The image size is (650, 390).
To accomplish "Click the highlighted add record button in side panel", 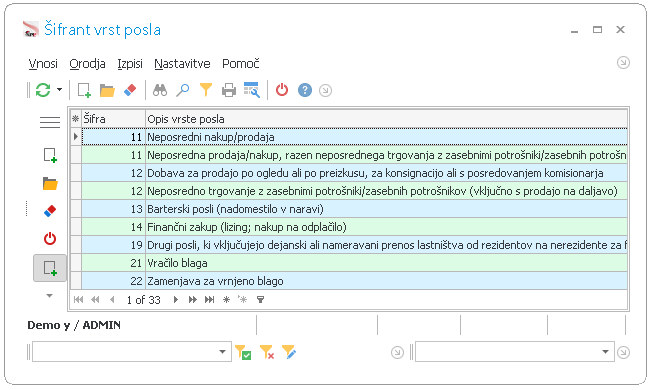I will (x=50, y=268).
